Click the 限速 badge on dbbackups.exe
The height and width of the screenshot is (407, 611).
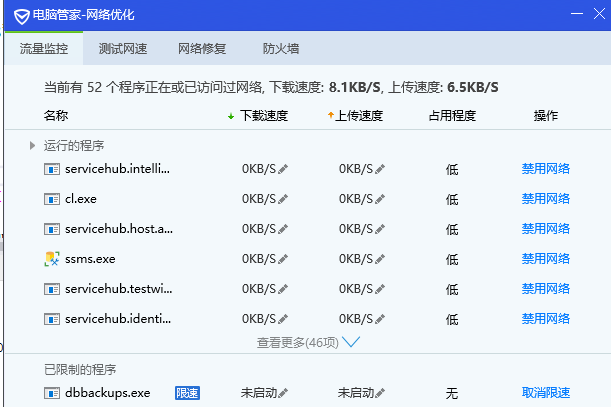(x=187, y=393)
